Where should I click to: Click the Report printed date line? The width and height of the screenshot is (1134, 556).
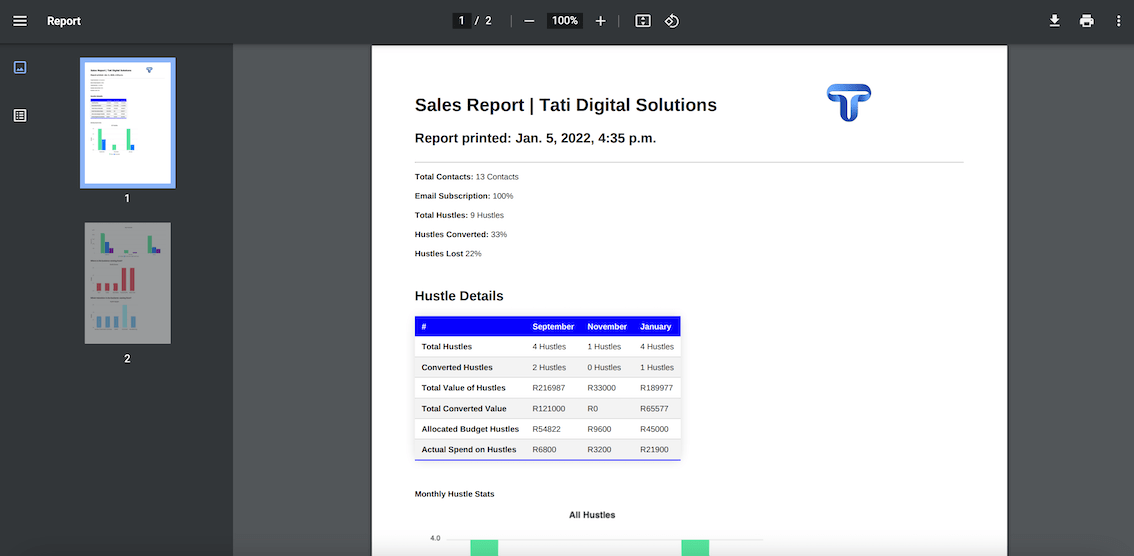coord(535,138)
